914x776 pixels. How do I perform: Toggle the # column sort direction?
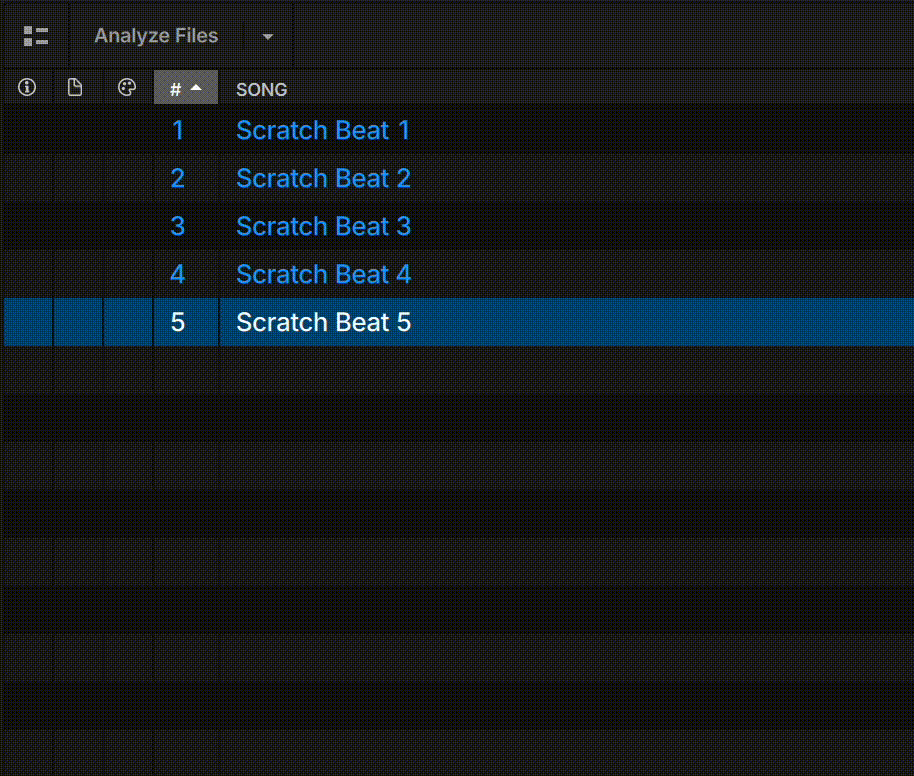[186, 88]
